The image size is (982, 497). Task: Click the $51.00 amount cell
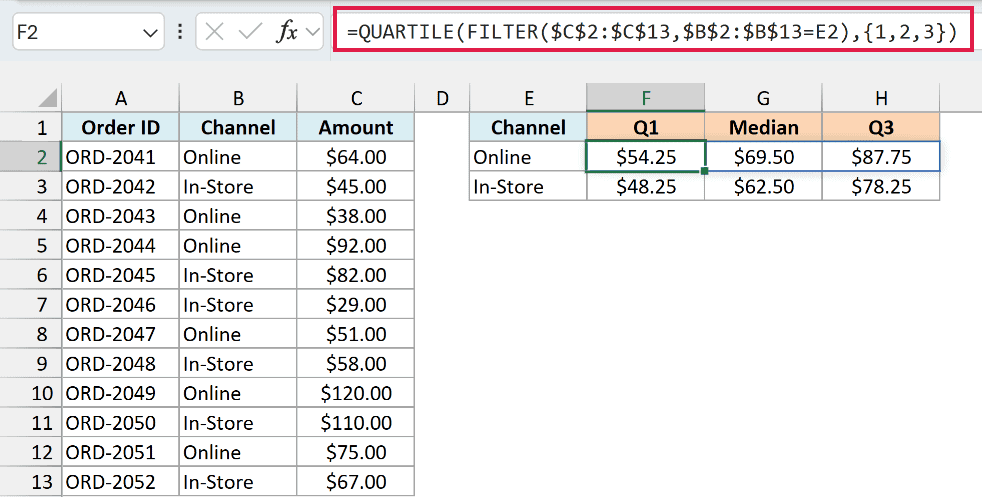(356, 334)
